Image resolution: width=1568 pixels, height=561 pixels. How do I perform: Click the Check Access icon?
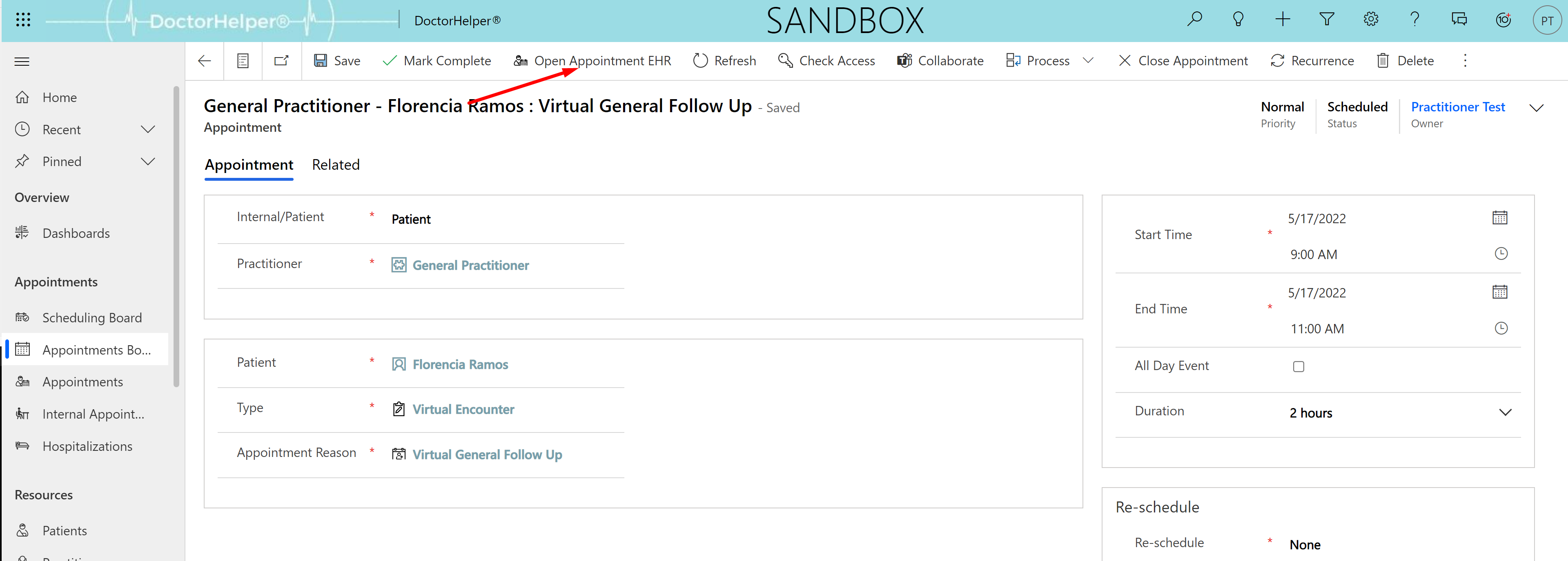click(x=784, y=61)
